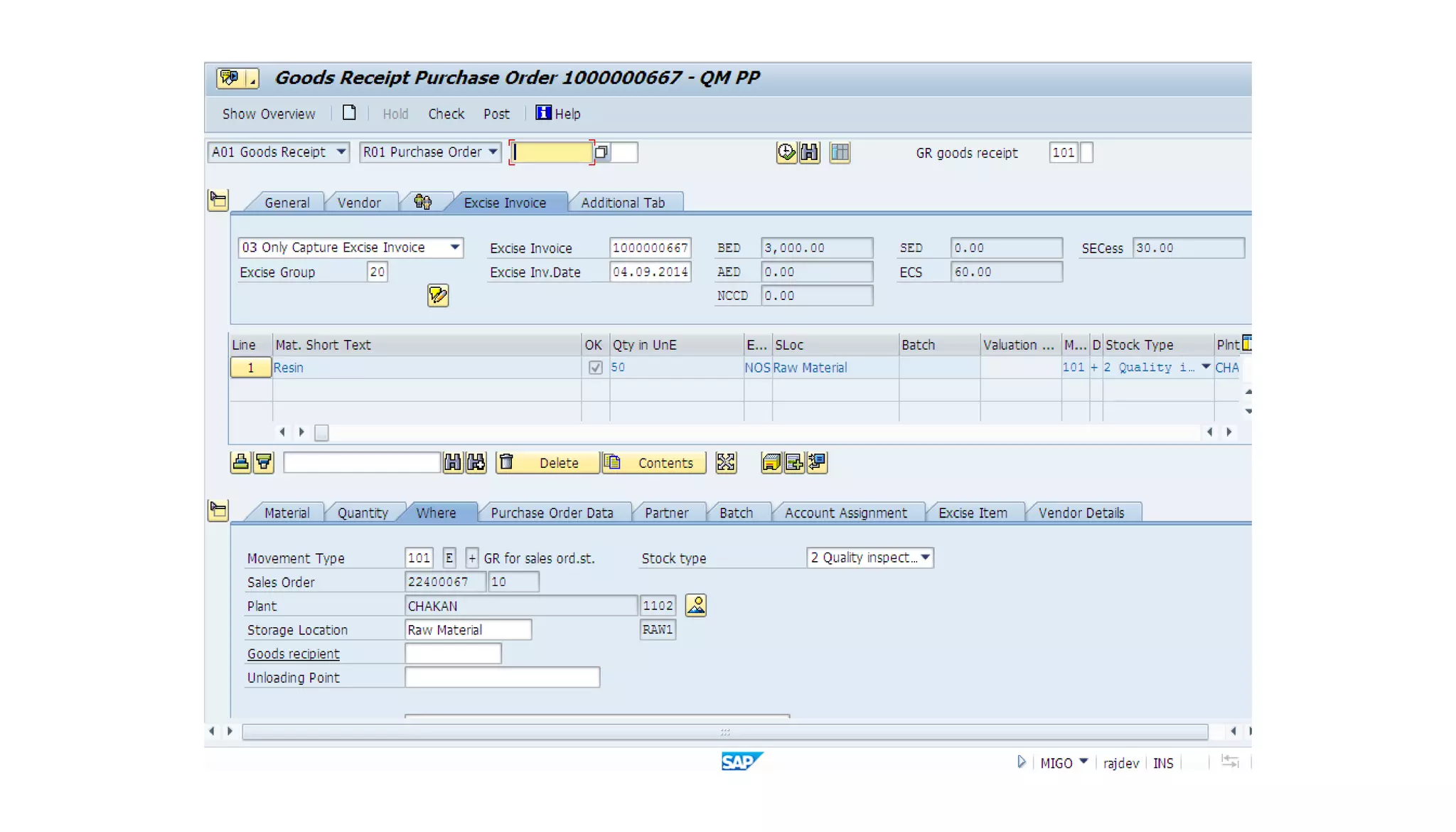Click the header data collapse icon beside General tab
Screen dimensions: 1456x832
(x=218, y=201)
